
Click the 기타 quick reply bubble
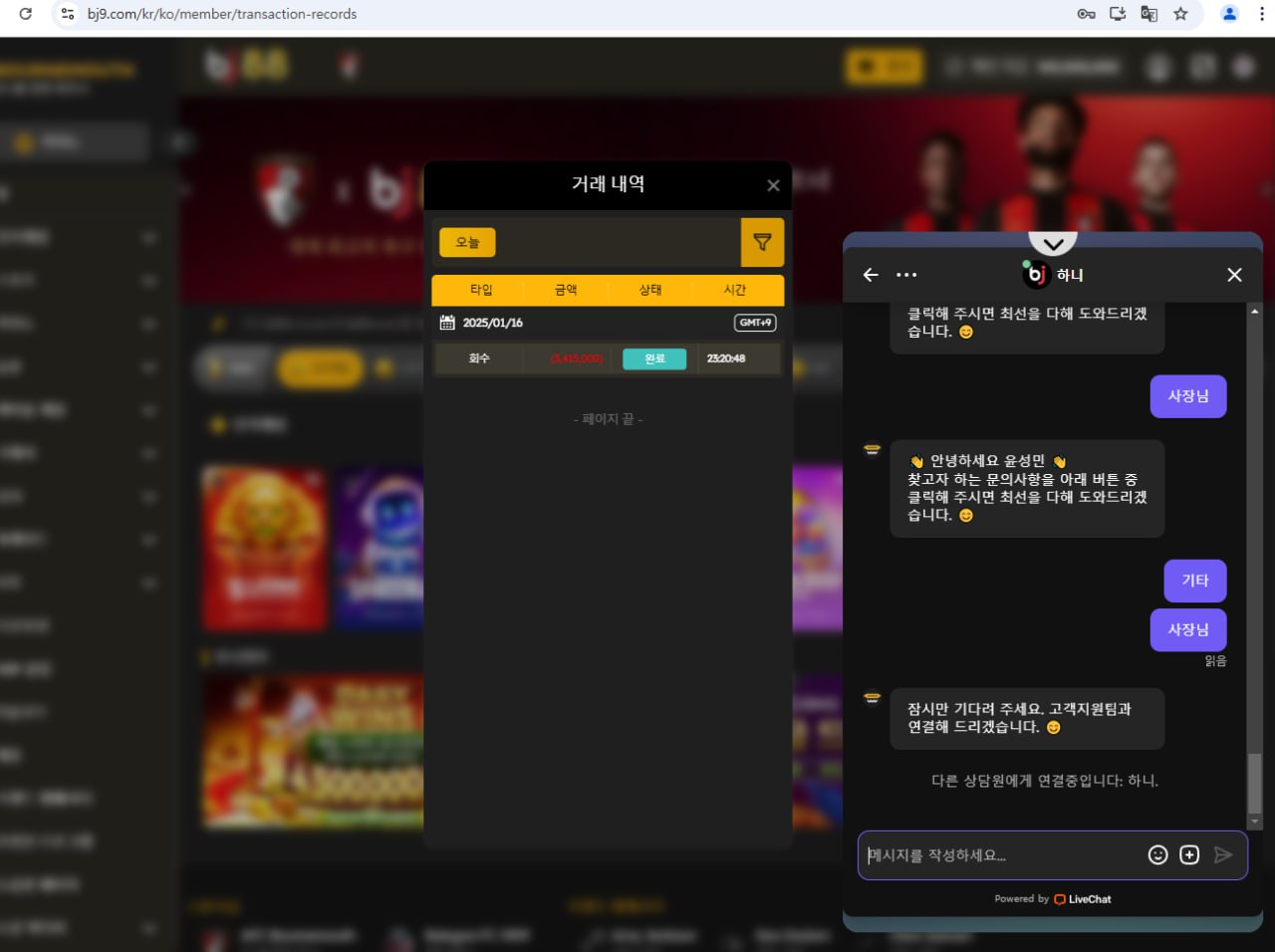point(1194,581)
